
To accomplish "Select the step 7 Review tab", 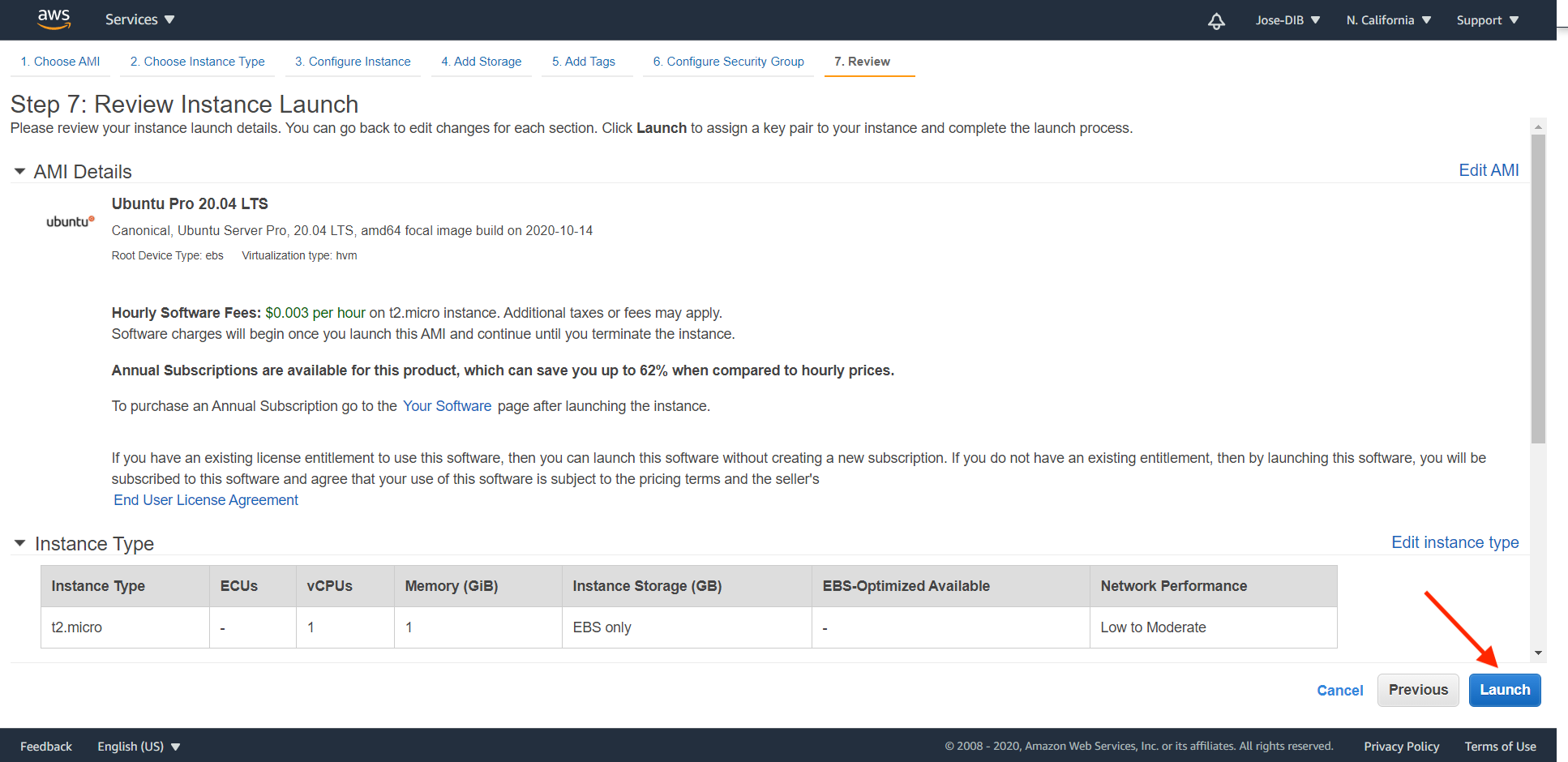I will point(862,62).
